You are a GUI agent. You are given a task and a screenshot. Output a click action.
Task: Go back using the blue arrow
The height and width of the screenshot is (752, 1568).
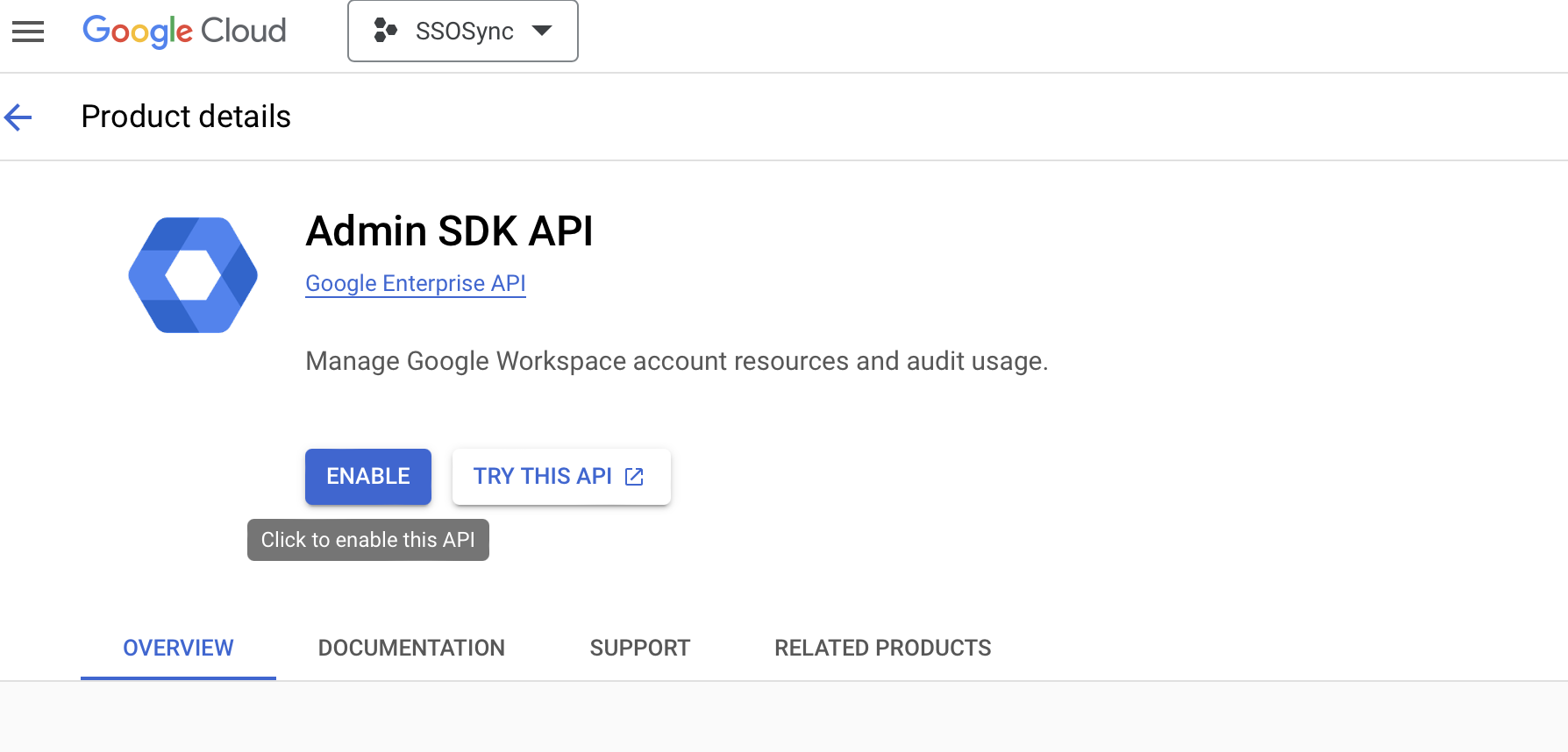click(18, 117)
